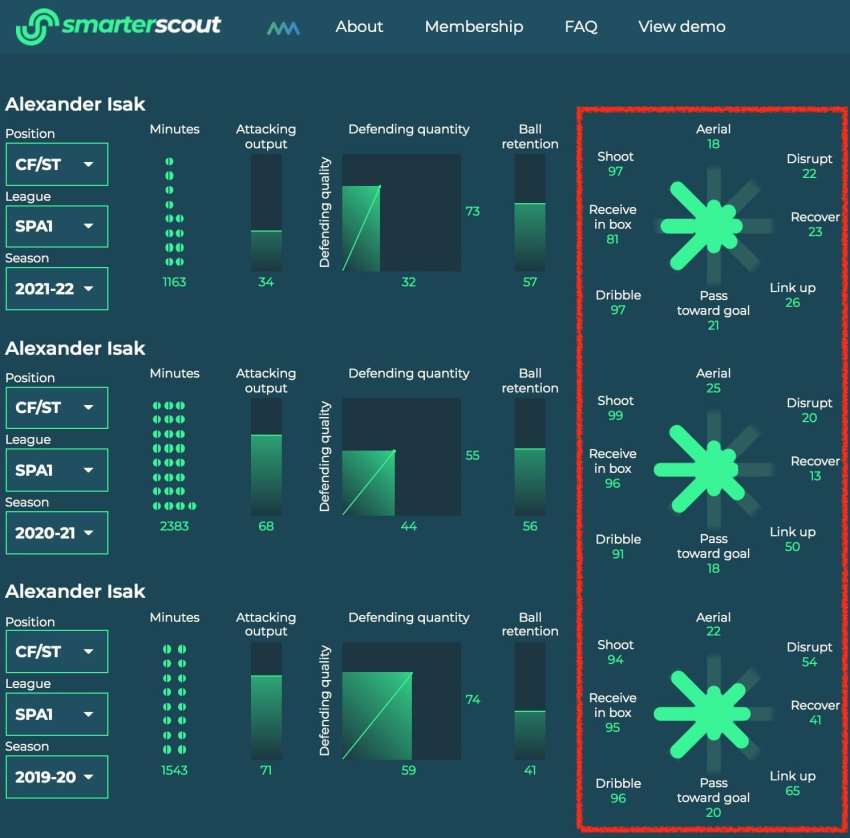This screenshot has width=850, height=838.
Task: Click Recover value 13
Action: point(815,476)
